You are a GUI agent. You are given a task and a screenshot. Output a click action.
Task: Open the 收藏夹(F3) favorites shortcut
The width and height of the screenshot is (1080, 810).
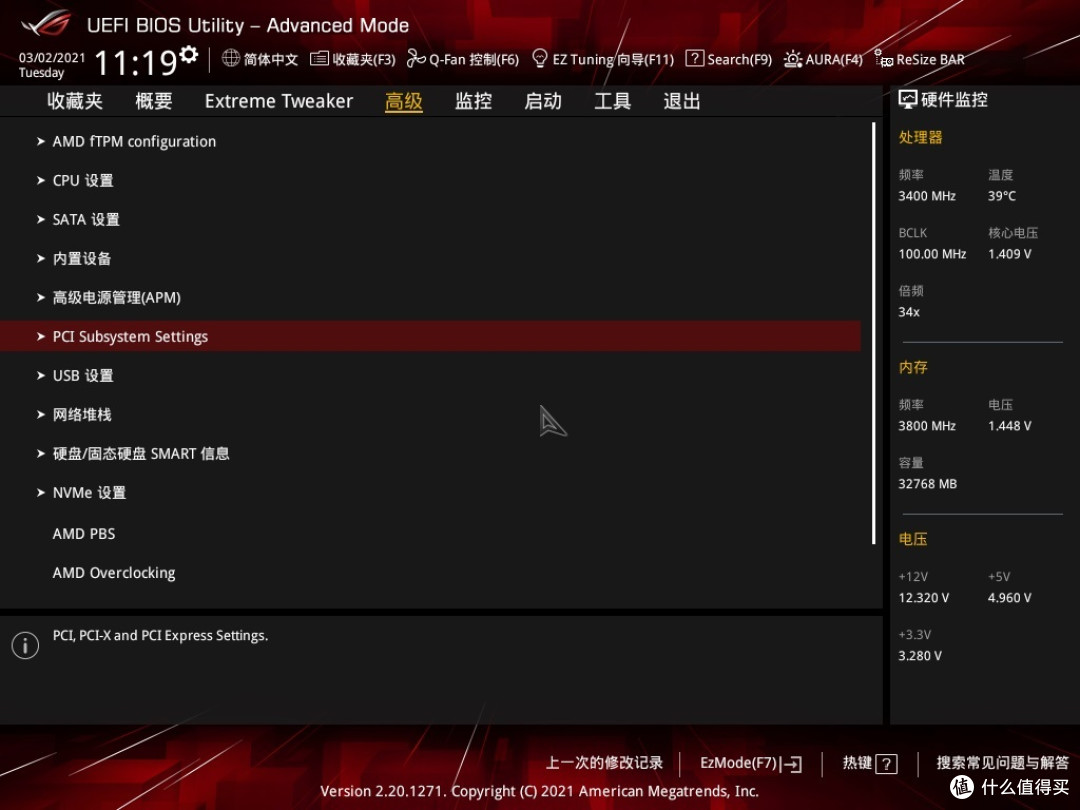353,58
